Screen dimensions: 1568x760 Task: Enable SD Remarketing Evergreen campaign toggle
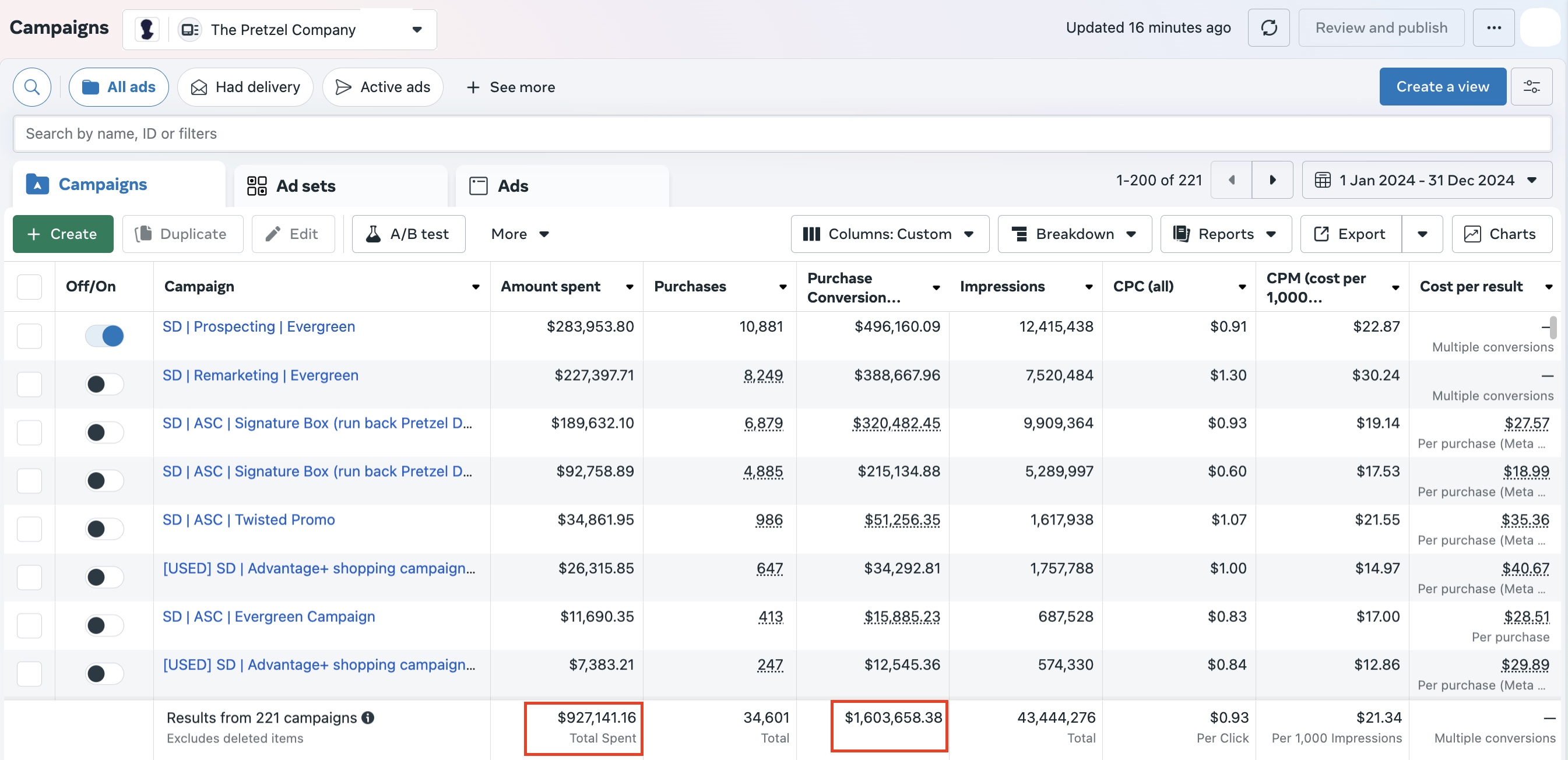[x=105, y=385]
